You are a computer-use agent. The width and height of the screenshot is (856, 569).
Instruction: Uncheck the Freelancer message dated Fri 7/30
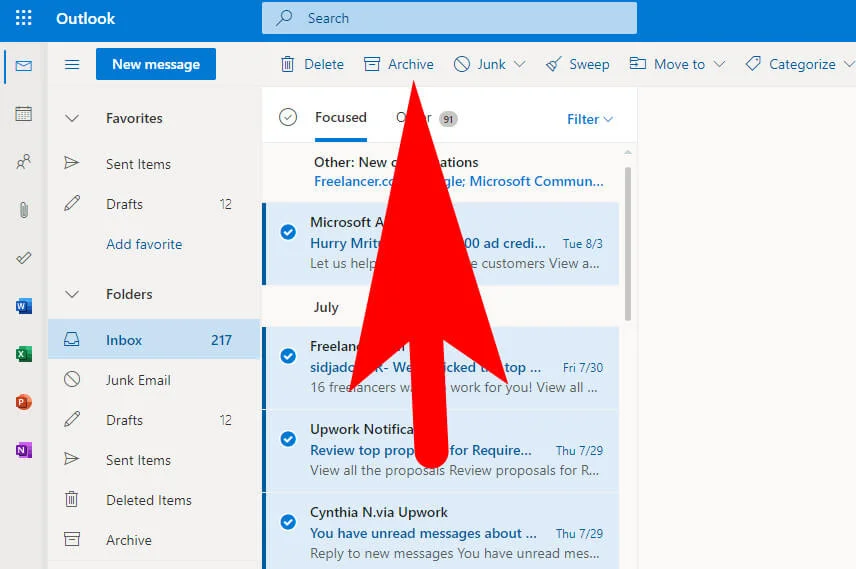tap(288, 356)
